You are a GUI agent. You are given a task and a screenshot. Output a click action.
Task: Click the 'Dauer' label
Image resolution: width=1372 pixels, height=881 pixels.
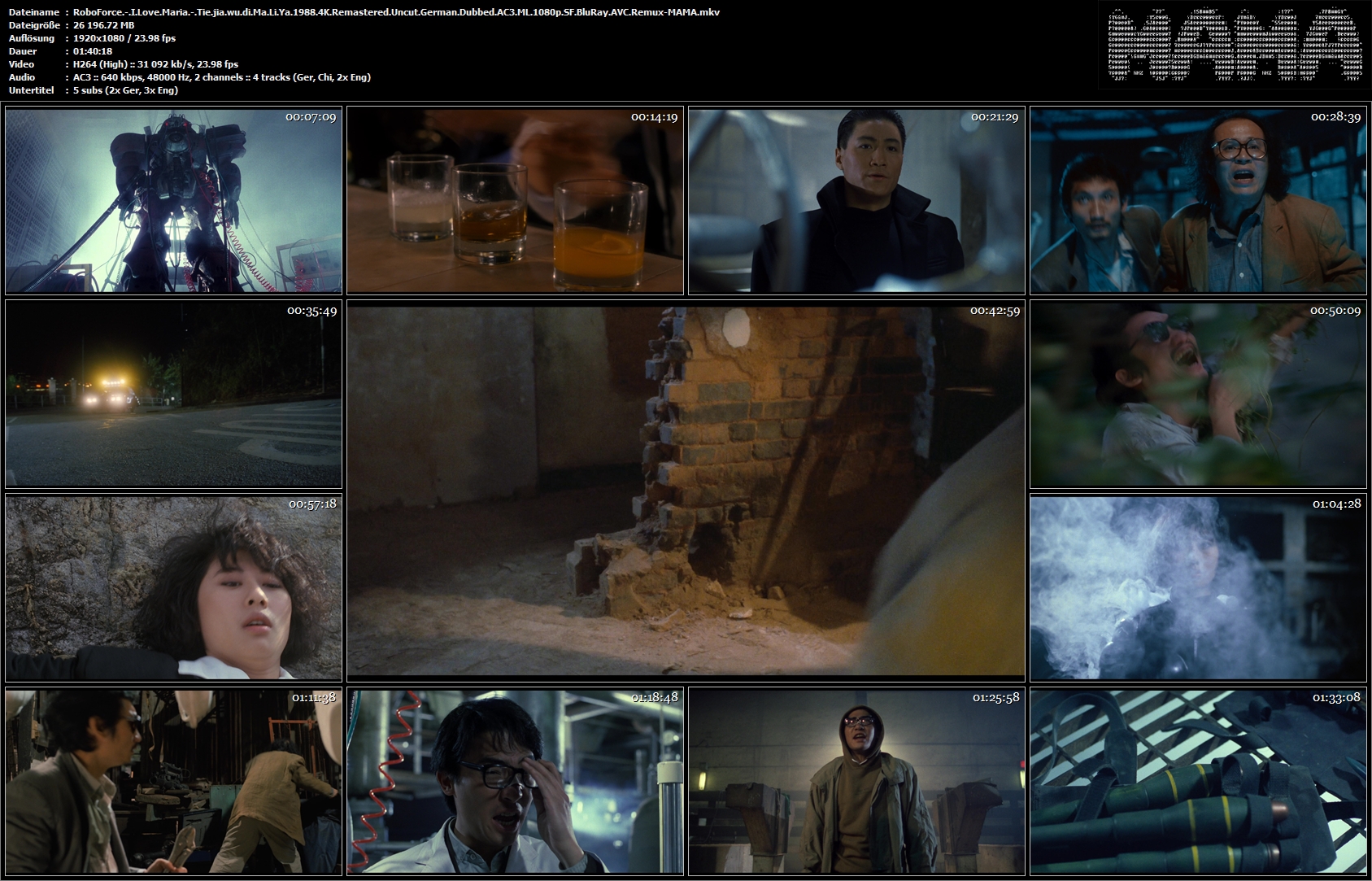coord(23,51)
